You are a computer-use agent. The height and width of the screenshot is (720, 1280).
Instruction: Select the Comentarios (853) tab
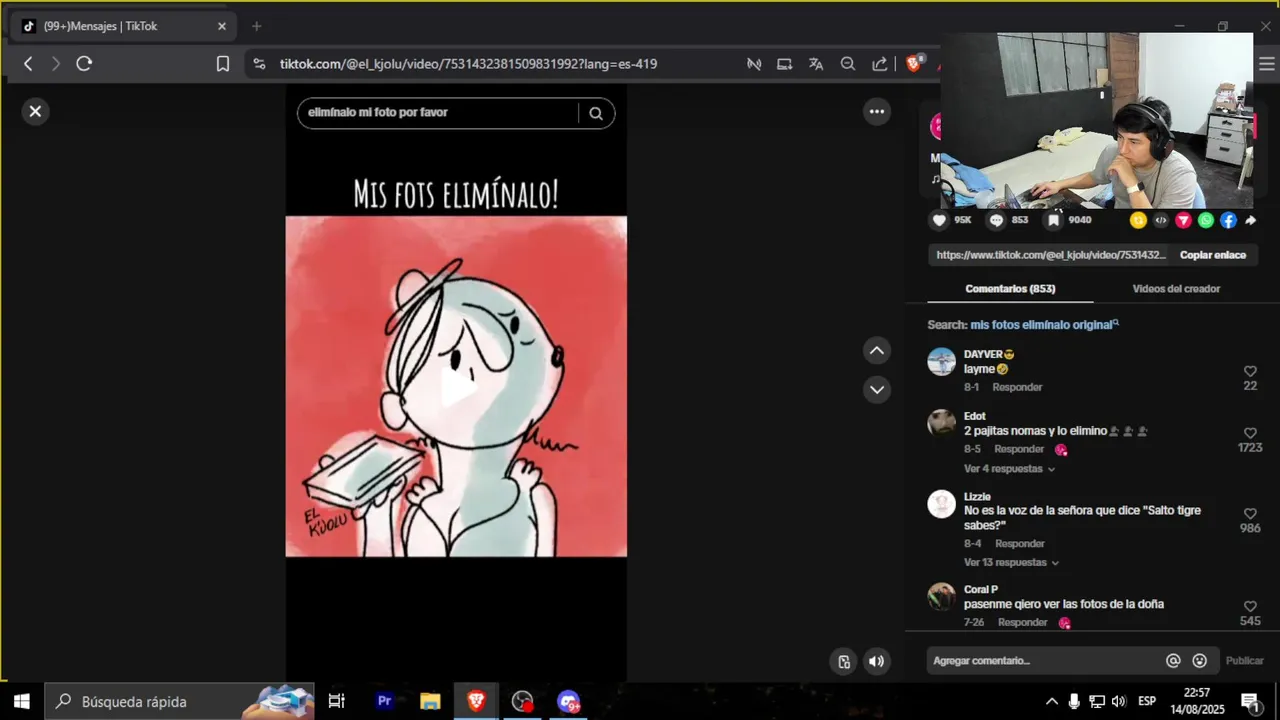coord(1010,289)
